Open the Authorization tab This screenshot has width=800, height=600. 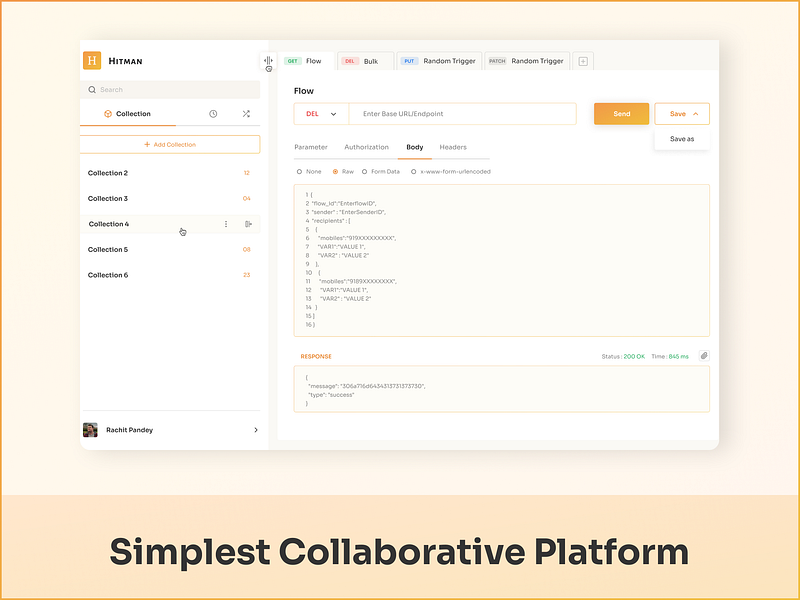pyautogui.click(x=366, y=147)
